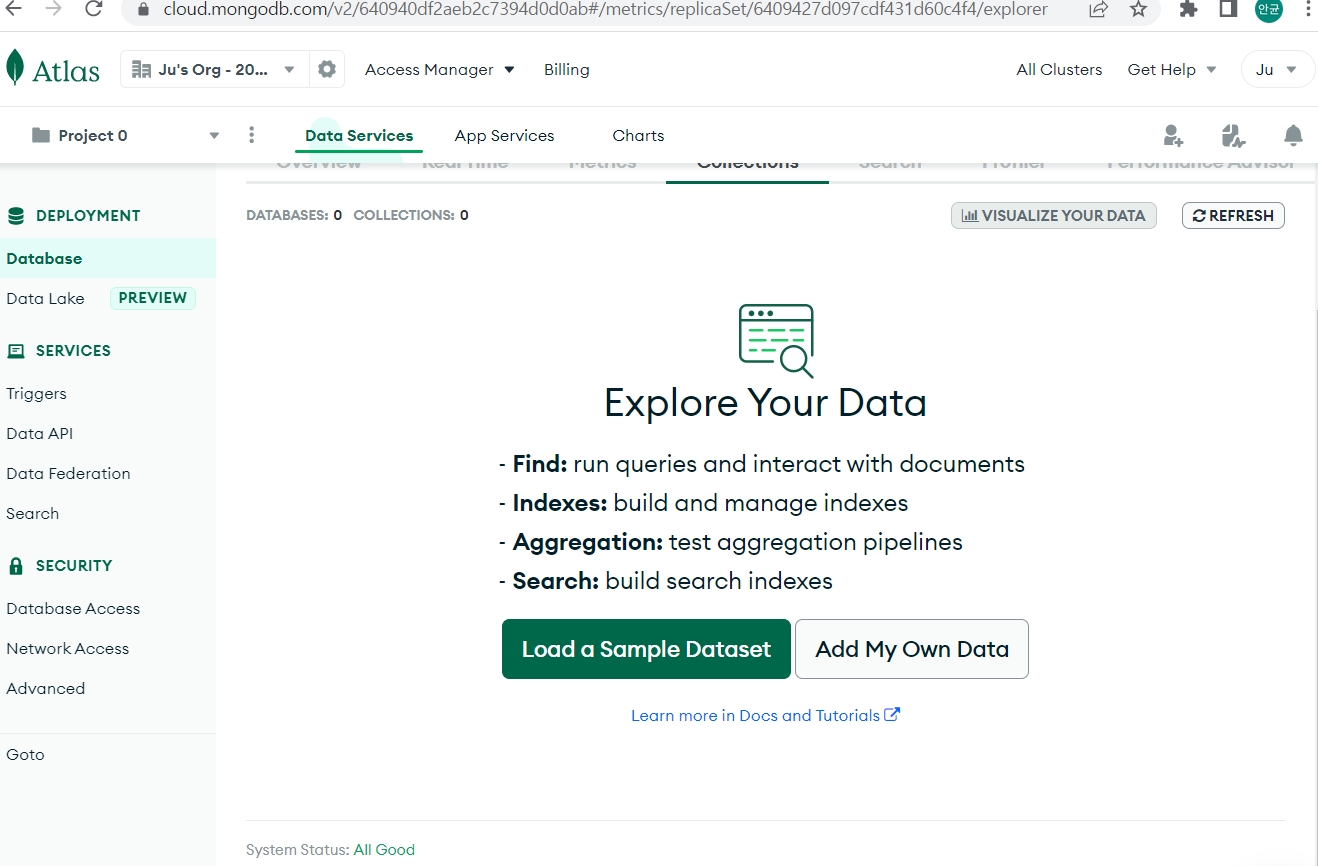Click the site lock icon in address bar

[142, 9]
